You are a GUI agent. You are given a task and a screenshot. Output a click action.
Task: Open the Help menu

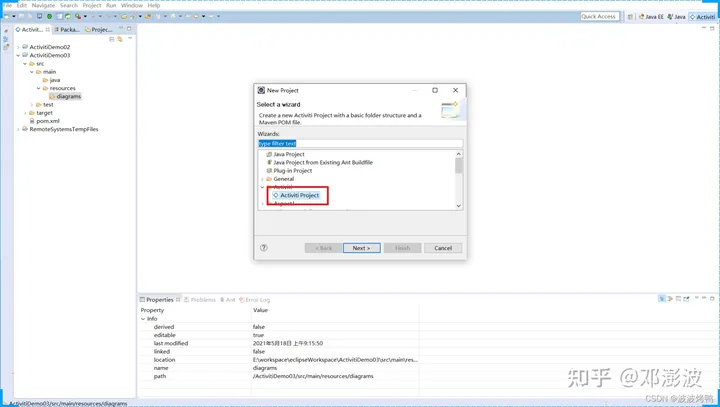(154, 6)
